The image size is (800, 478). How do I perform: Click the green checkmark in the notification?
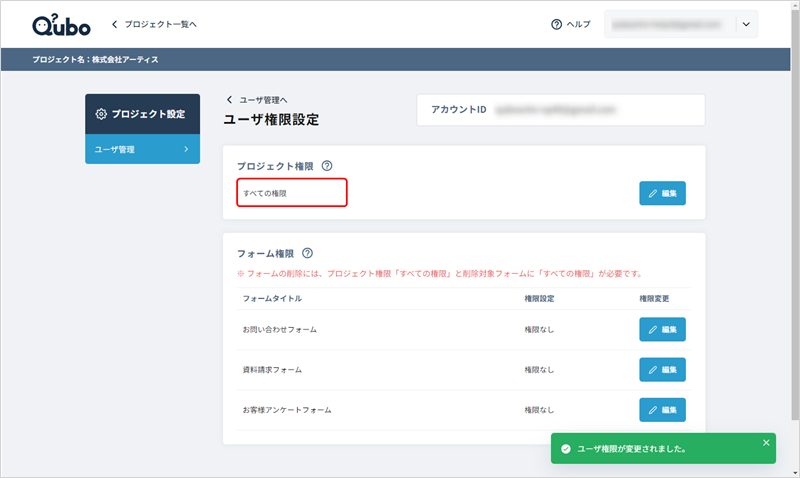(566, 449)
